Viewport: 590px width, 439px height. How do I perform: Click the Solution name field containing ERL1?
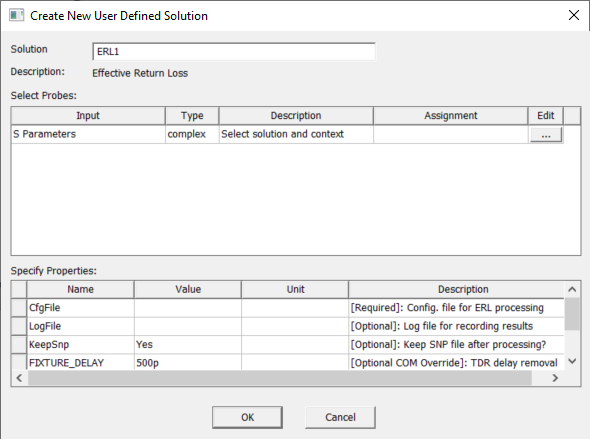point(234,52)
